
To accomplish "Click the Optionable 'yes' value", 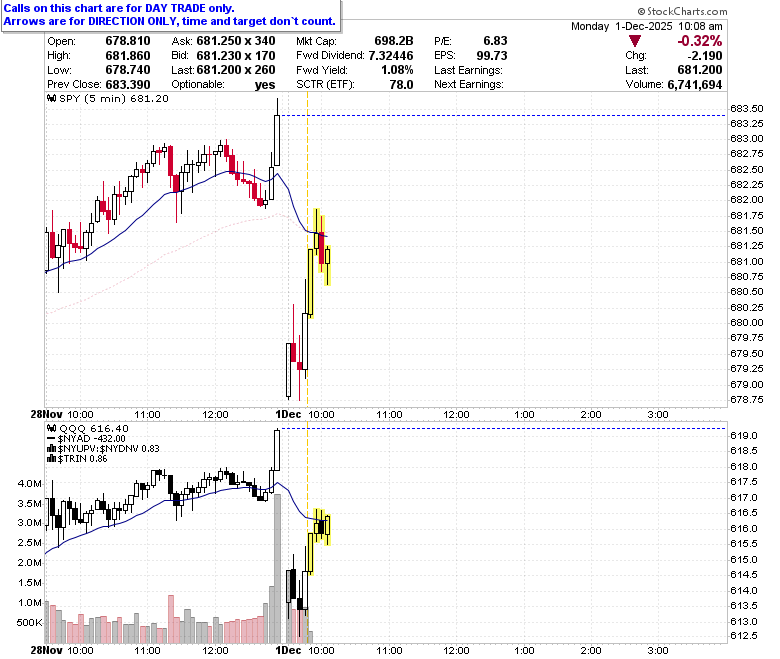I will coord(265,85).
